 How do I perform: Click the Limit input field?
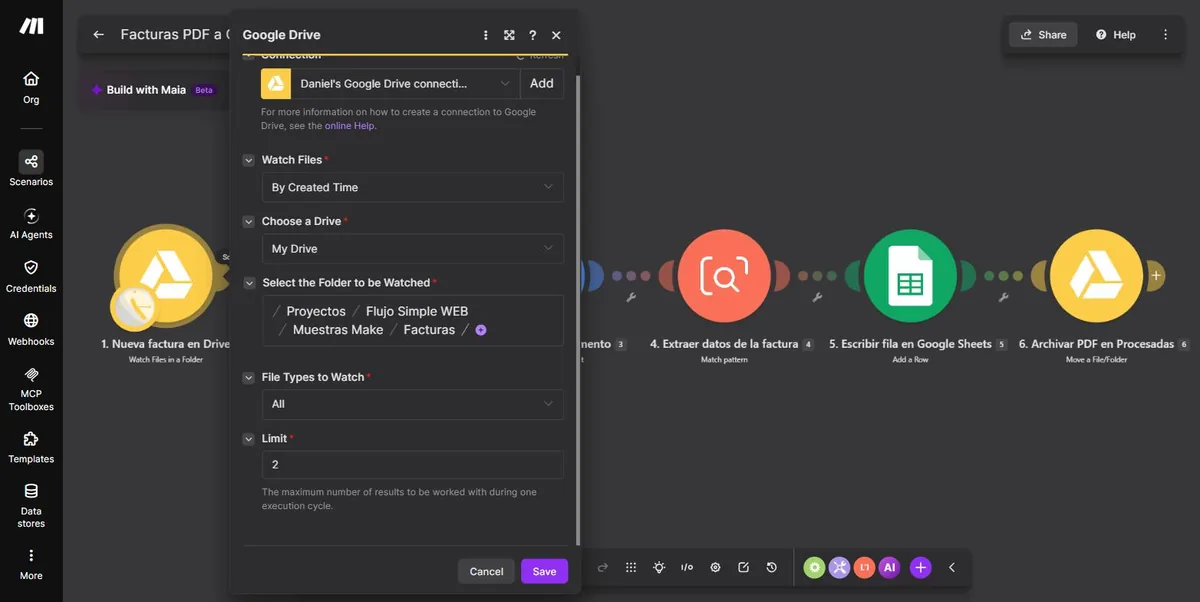coord(413,465)
